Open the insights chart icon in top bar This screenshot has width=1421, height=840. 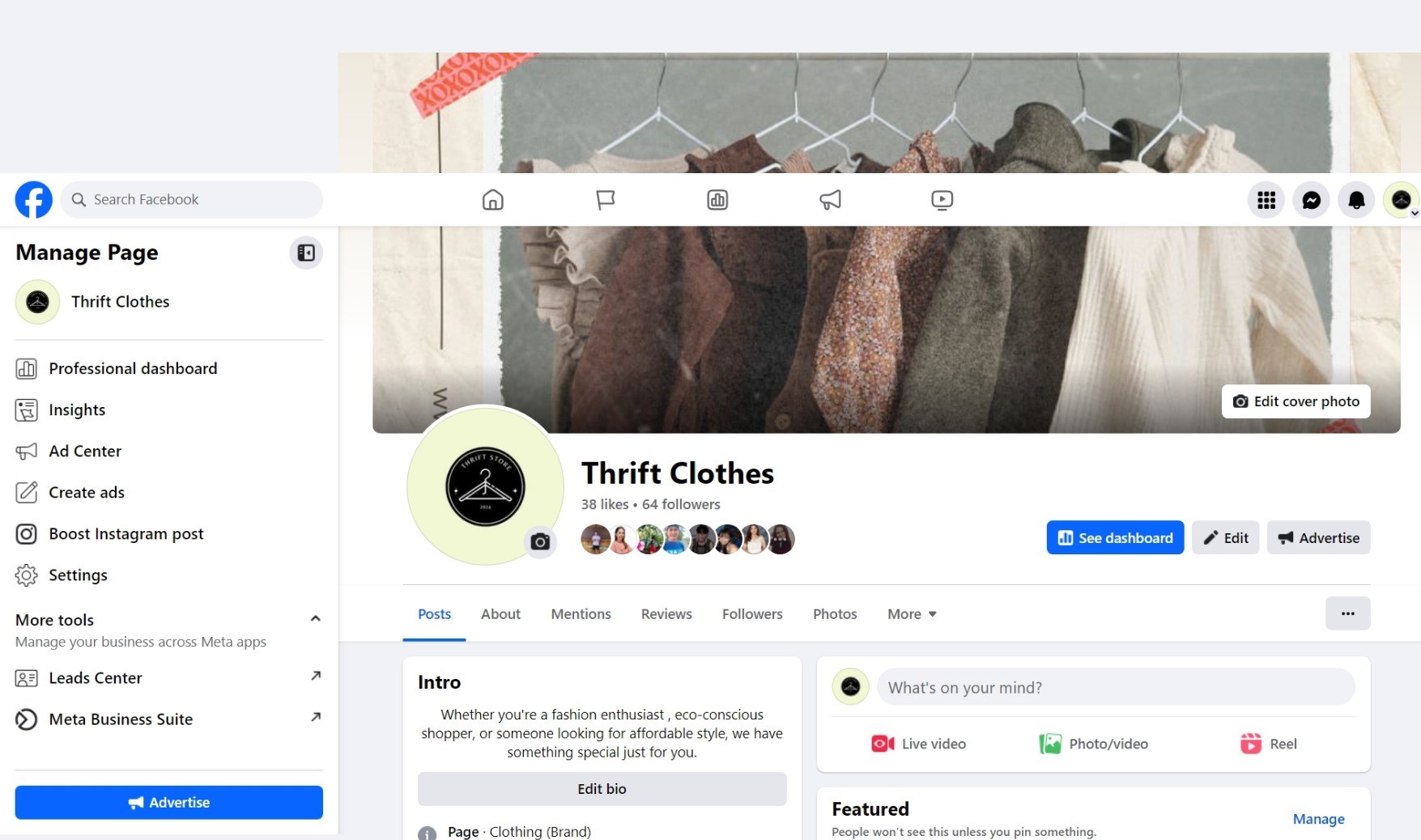pos(717,200)
